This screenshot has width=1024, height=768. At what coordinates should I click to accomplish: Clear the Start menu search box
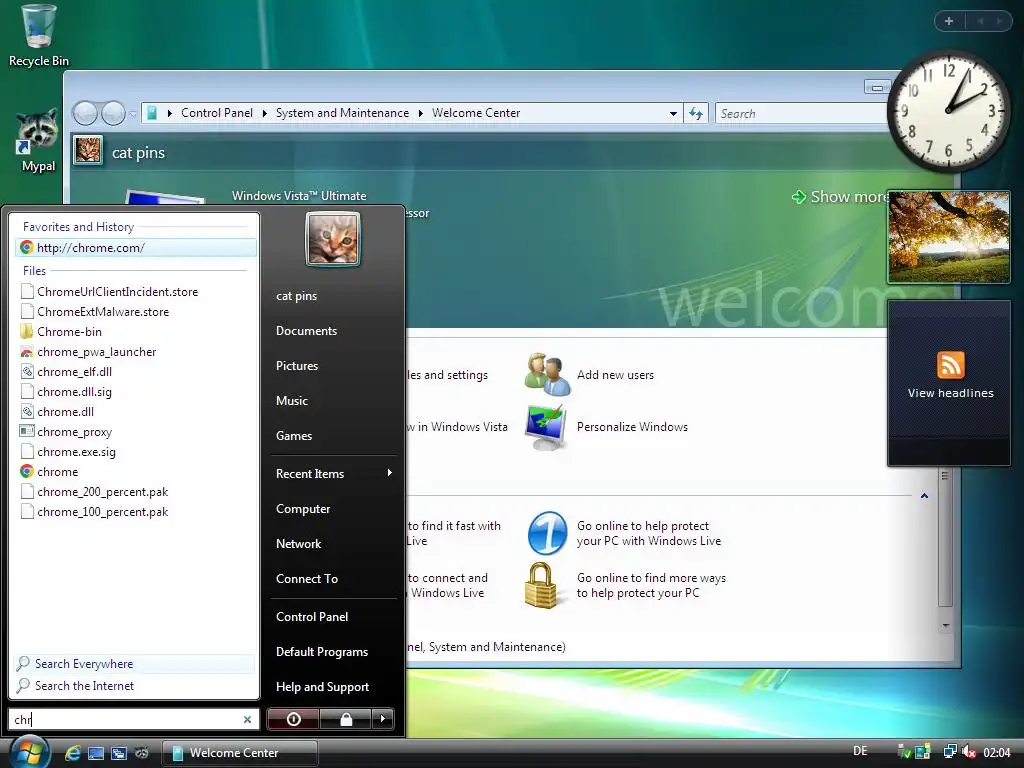click(248, 720)
